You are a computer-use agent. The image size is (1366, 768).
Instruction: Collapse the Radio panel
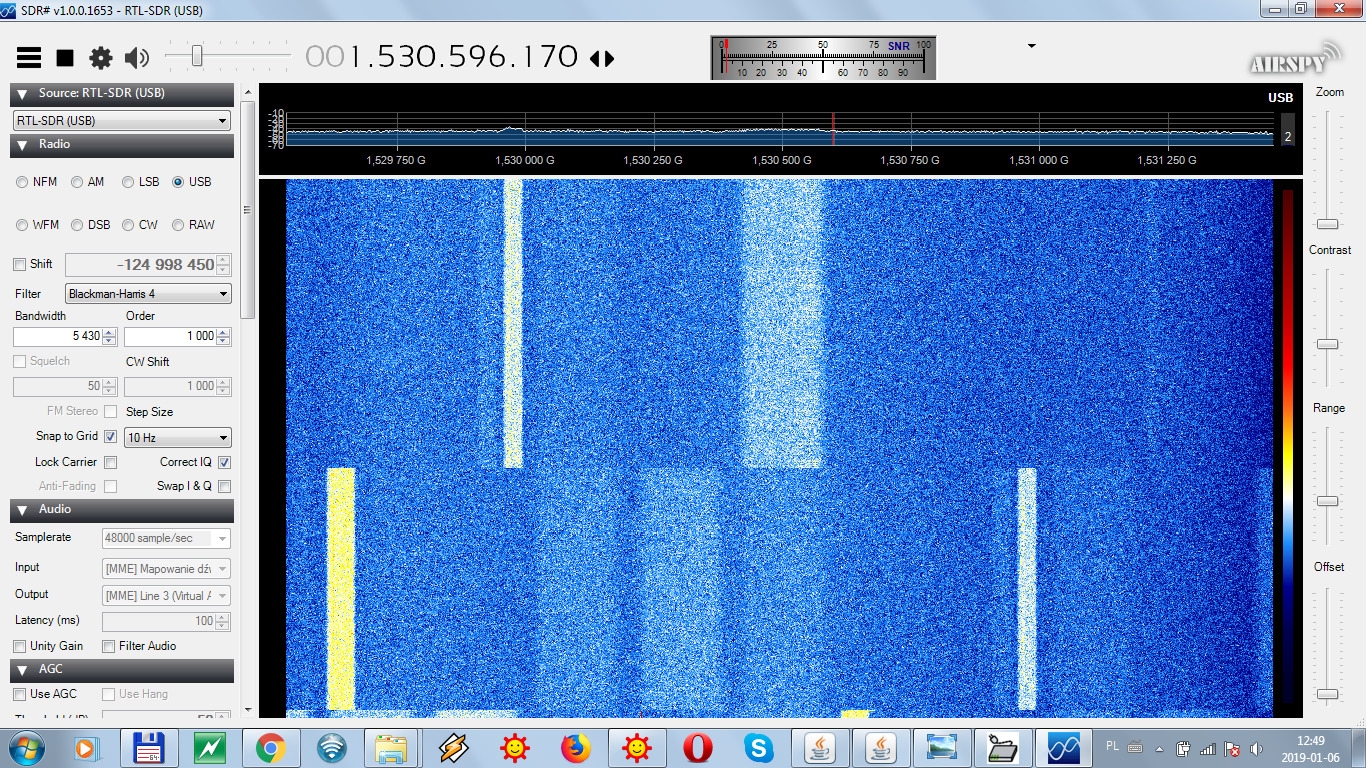(x=23, y=145)
